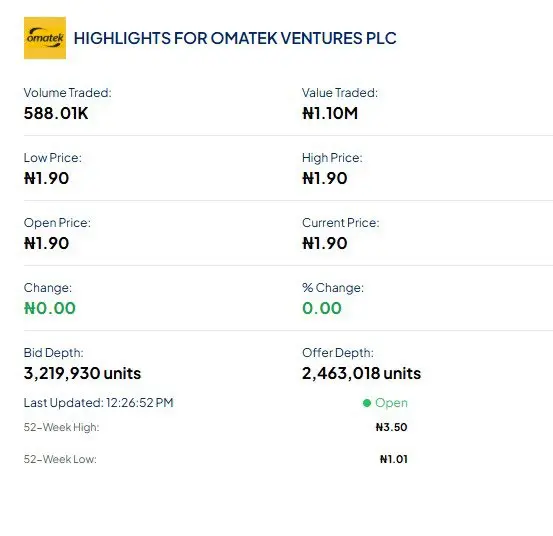The height and width of the screenshot is (536, 553).
Task: Click the Value Traded amount ₦1.10M
Action: [x=330, y=114]
